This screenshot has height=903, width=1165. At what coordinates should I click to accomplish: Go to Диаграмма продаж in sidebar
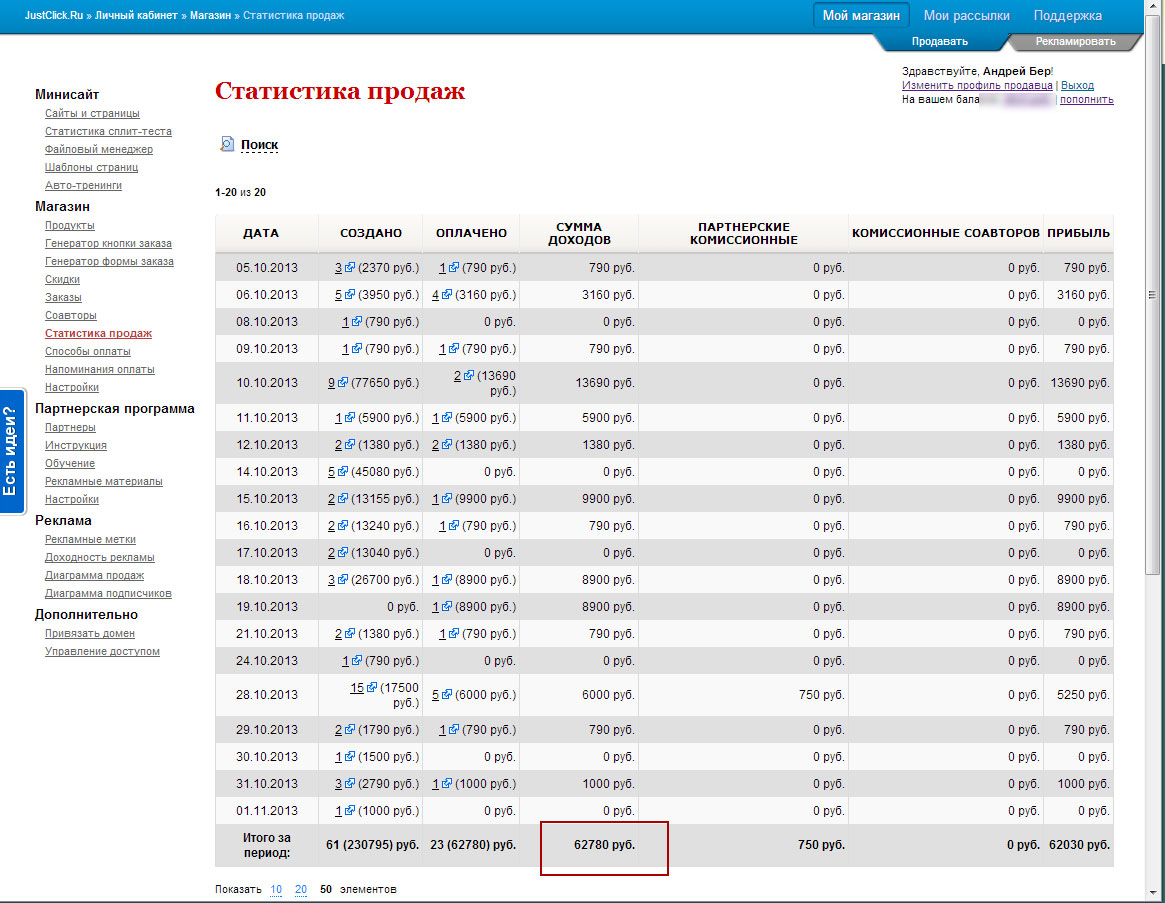(94, 575)
